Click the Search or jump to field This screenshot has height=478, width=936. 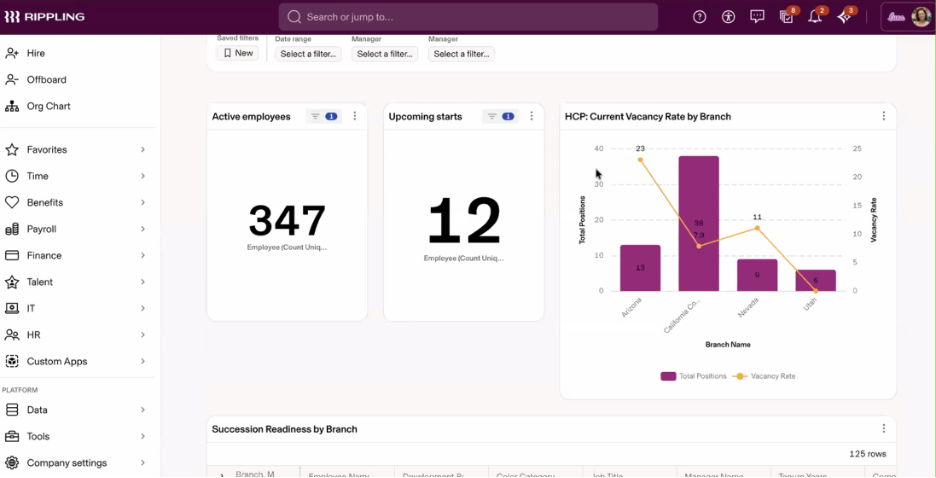click(x=468, y=17)
